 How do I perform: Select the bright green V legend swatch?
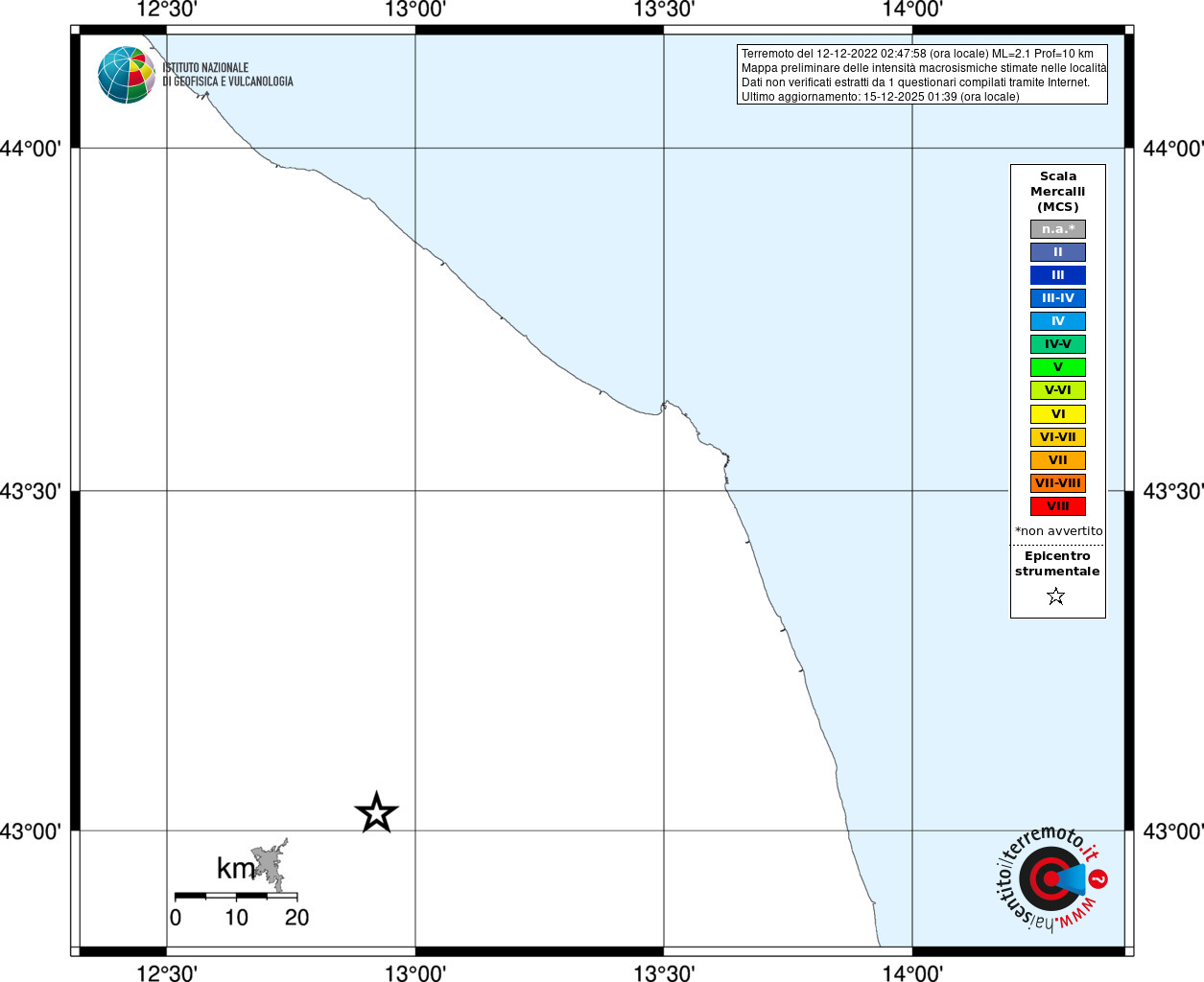(x=1058, y=367)
